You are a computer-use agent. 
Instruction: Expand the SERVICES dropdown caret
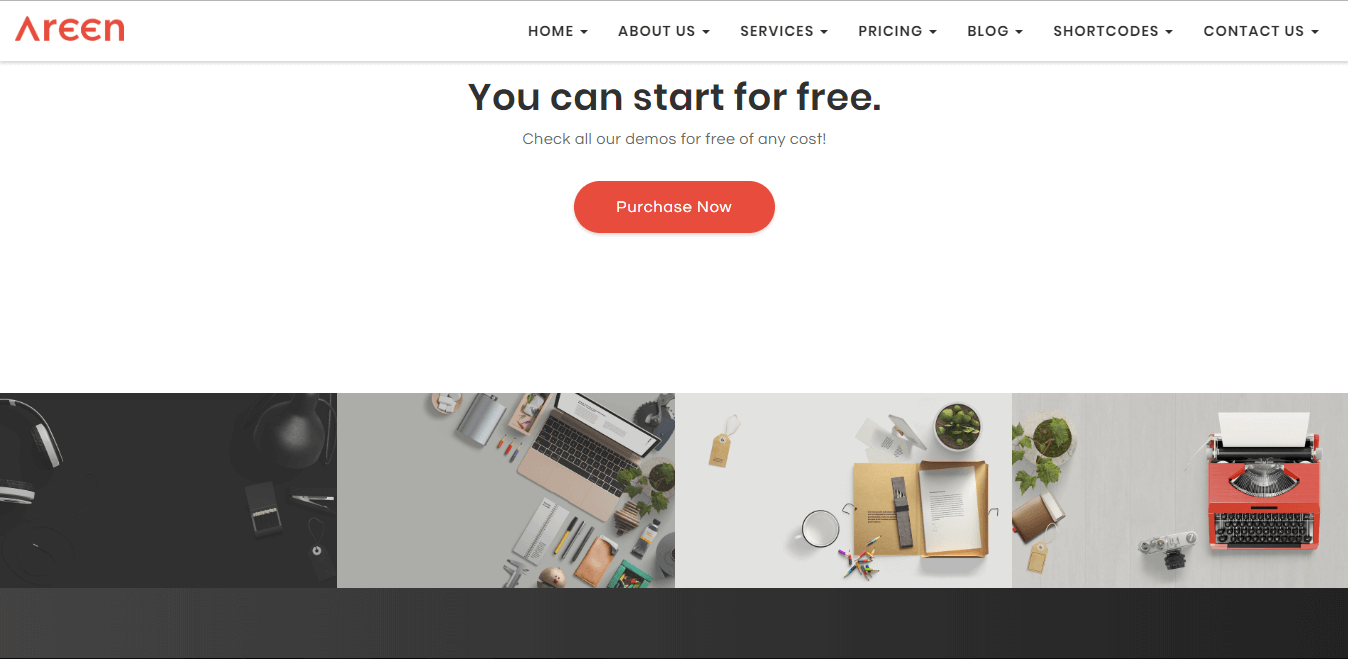point(824,32)
